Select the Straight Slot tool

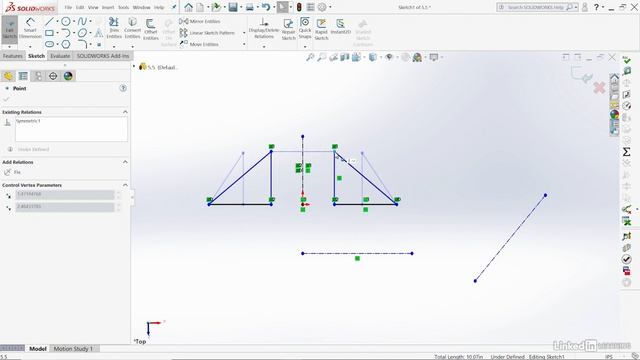click(x=49, y=44)
